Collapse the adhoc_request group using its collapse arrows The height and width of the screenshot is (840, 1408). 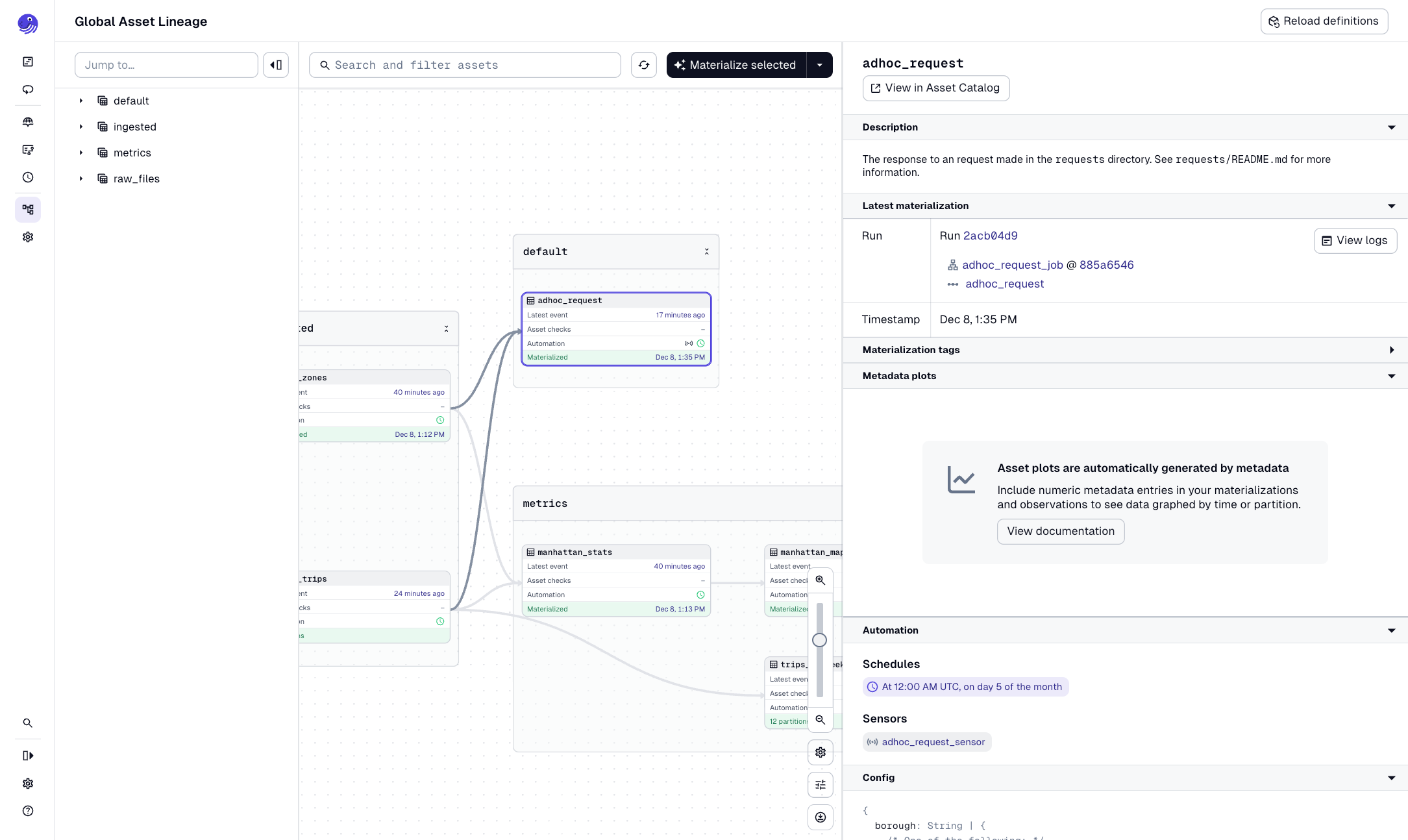click(706, 251)
